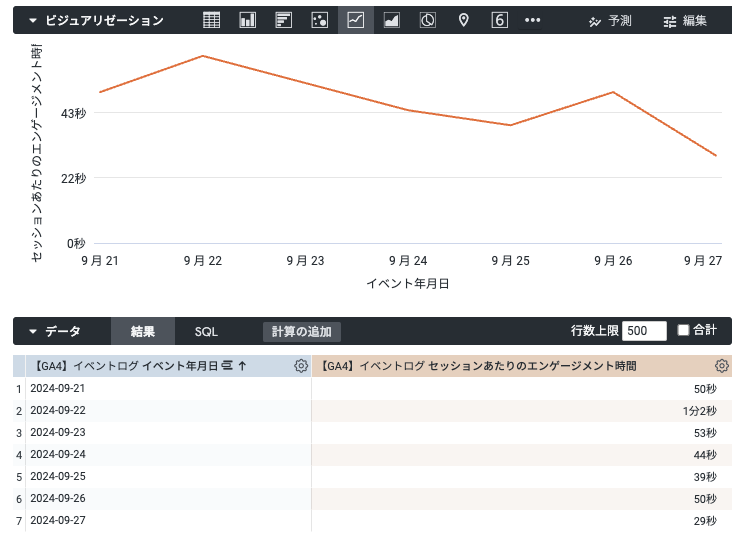The height and width of the screenshot is (554, 738).
Task: Choose the map visualization icon
Action: coord(463,20)
